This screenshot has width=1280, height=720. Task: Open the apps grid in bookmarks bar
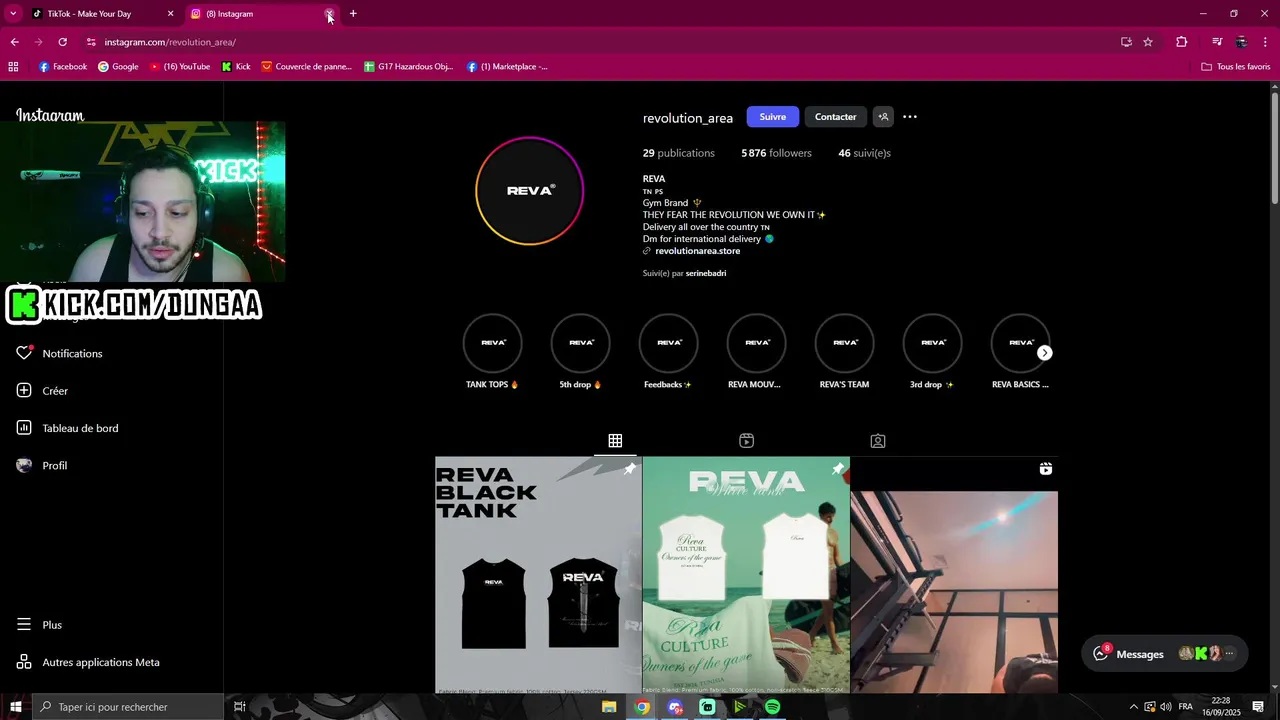point(13,67)
